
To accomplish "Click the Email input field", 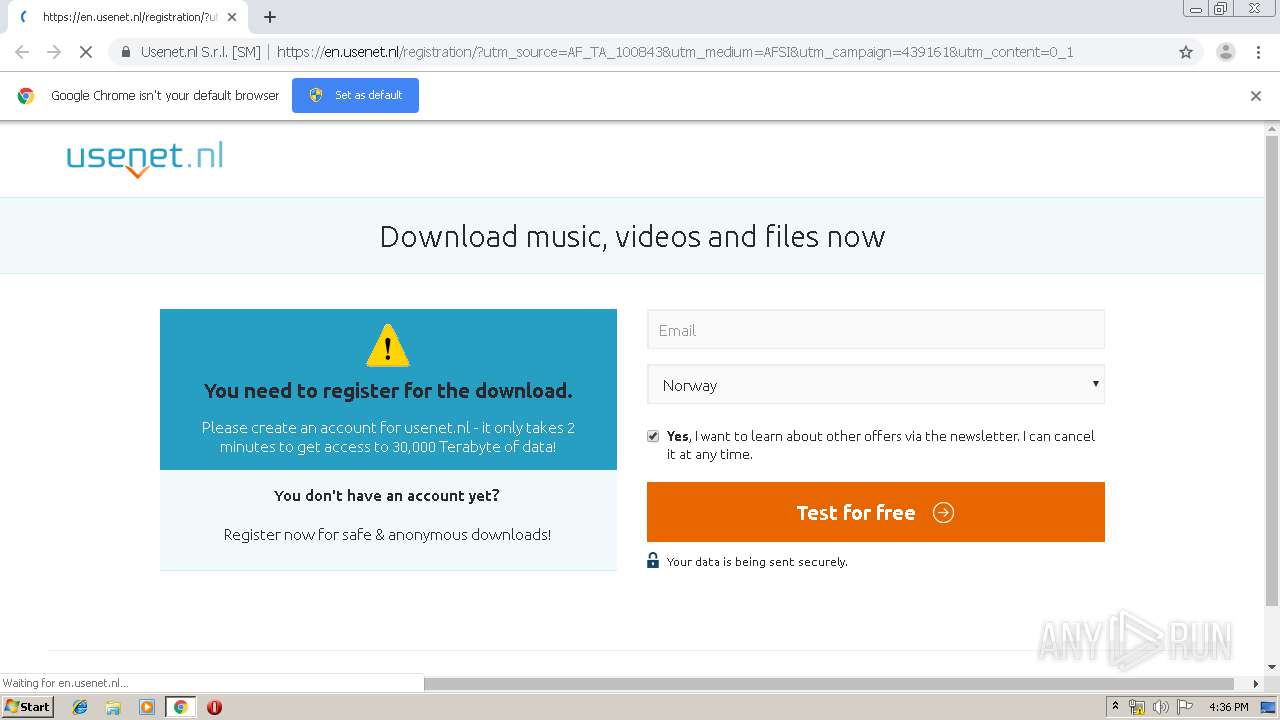I will click(x=876, y=330).
